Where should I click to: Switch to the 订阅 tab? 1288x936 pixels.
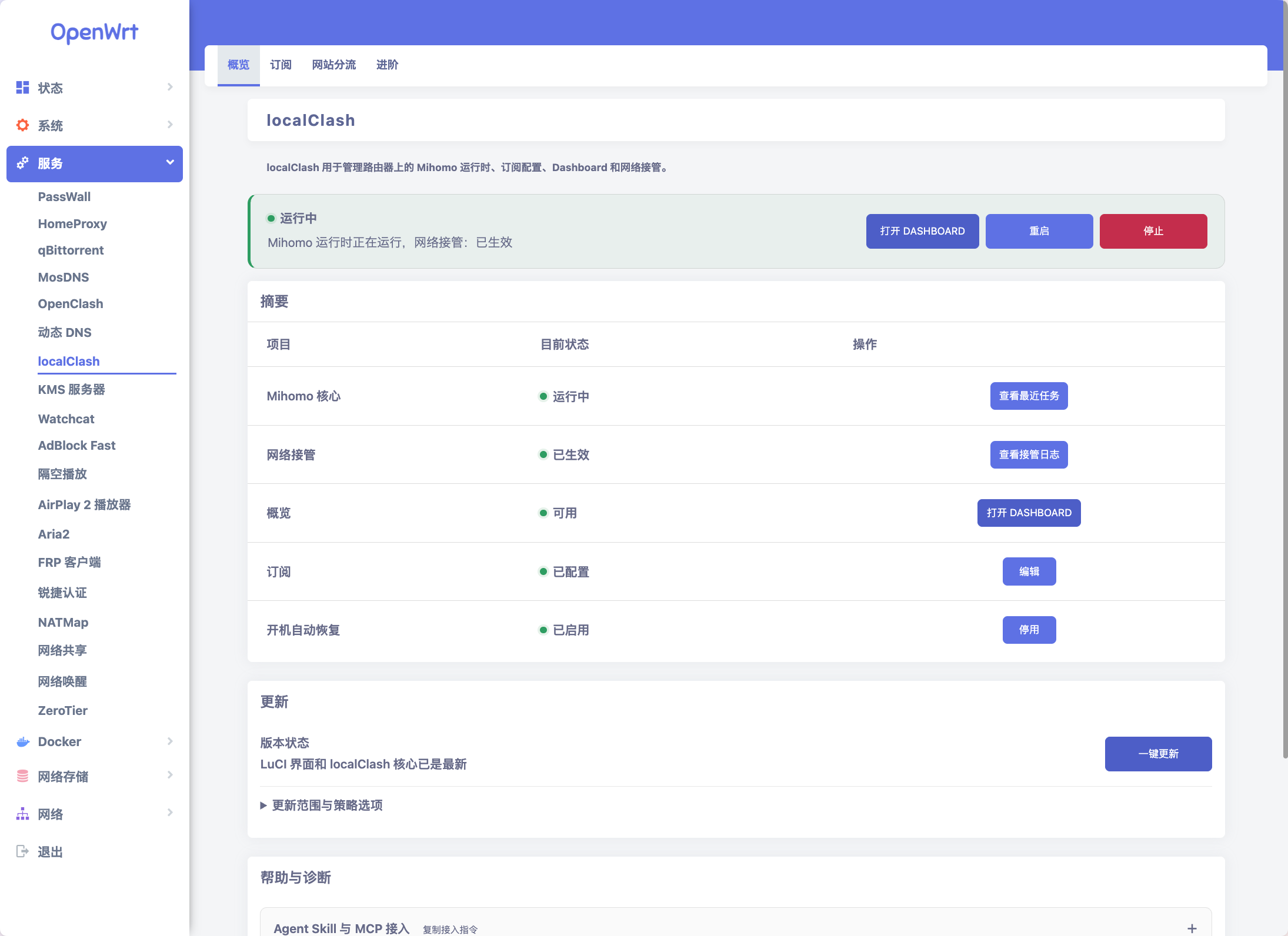point(281,65)
